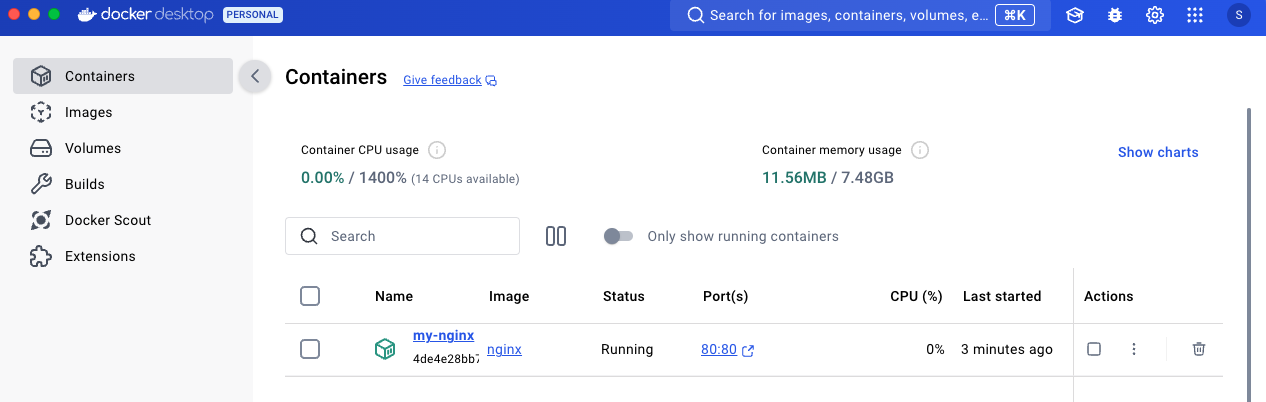Open more actions menu for my-nginx
Image resolution: width=1266 pixels, height=402 pixels.
click(x=1134, y=349)
